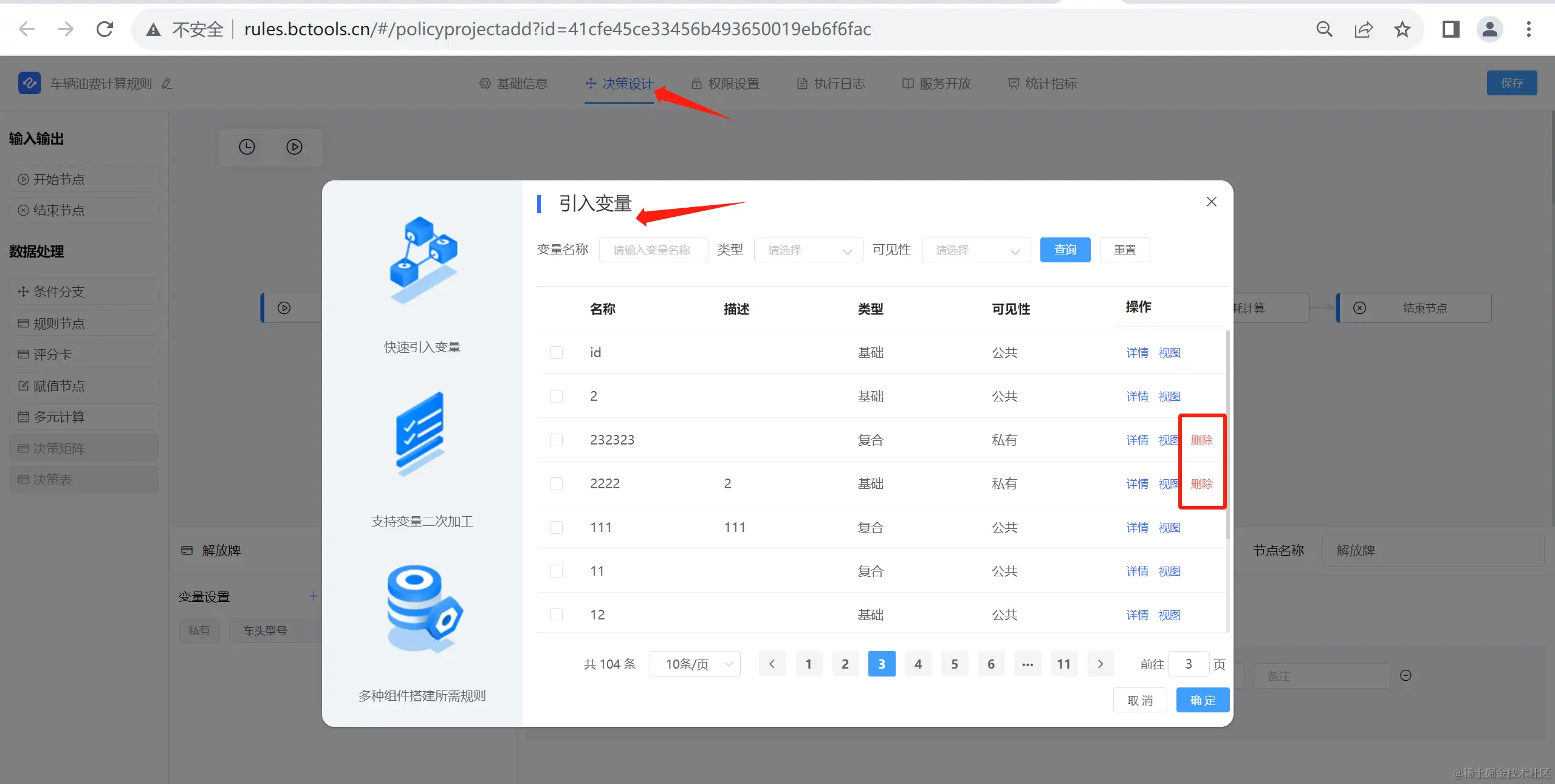
Task: Click the share page icon in address bar
Action: coord(1363,29)
